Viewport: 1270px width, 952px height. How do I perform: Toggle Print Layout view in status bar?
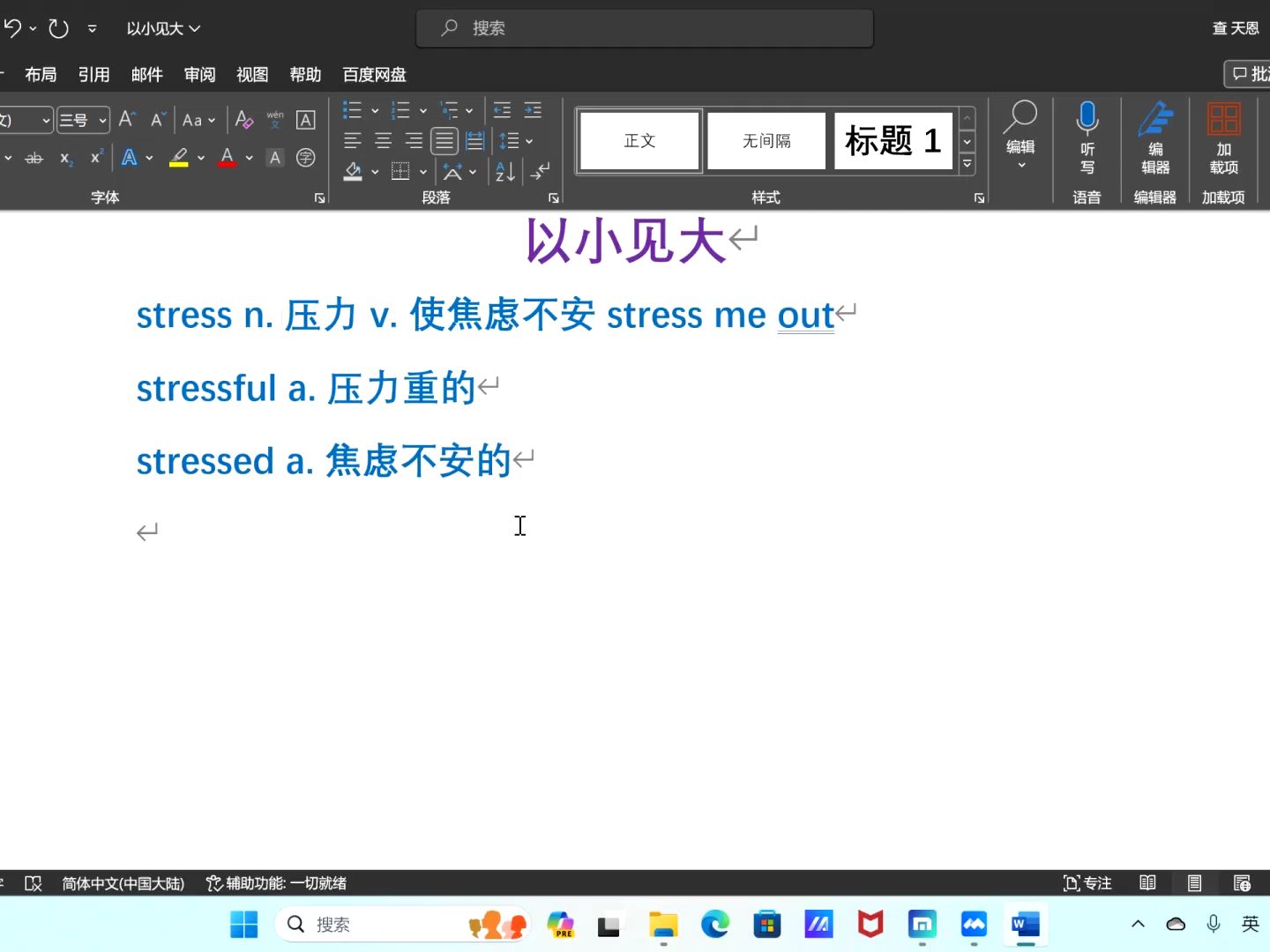(1194, 883)
